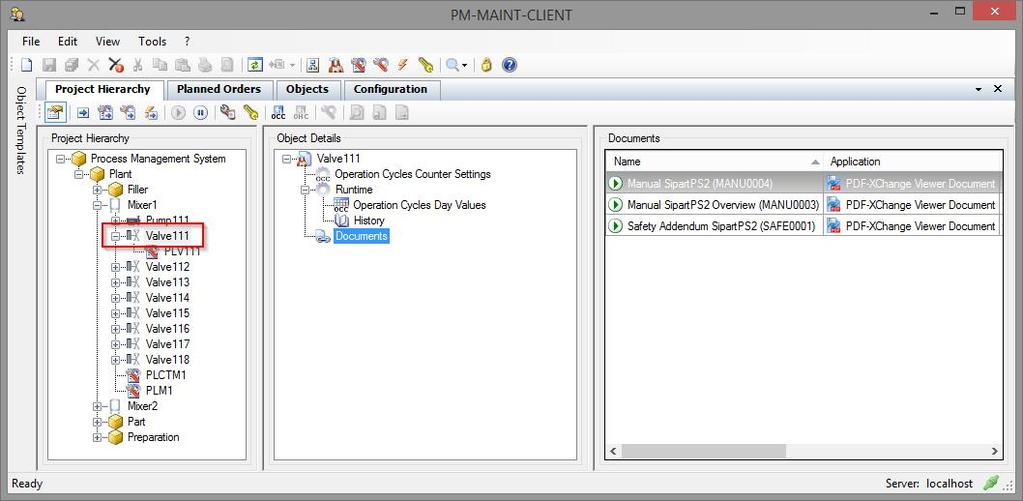Collapse the Plant tree node
Image resolution: width=1023 pixels, height=501 pixels.
(x=80, y=174)
